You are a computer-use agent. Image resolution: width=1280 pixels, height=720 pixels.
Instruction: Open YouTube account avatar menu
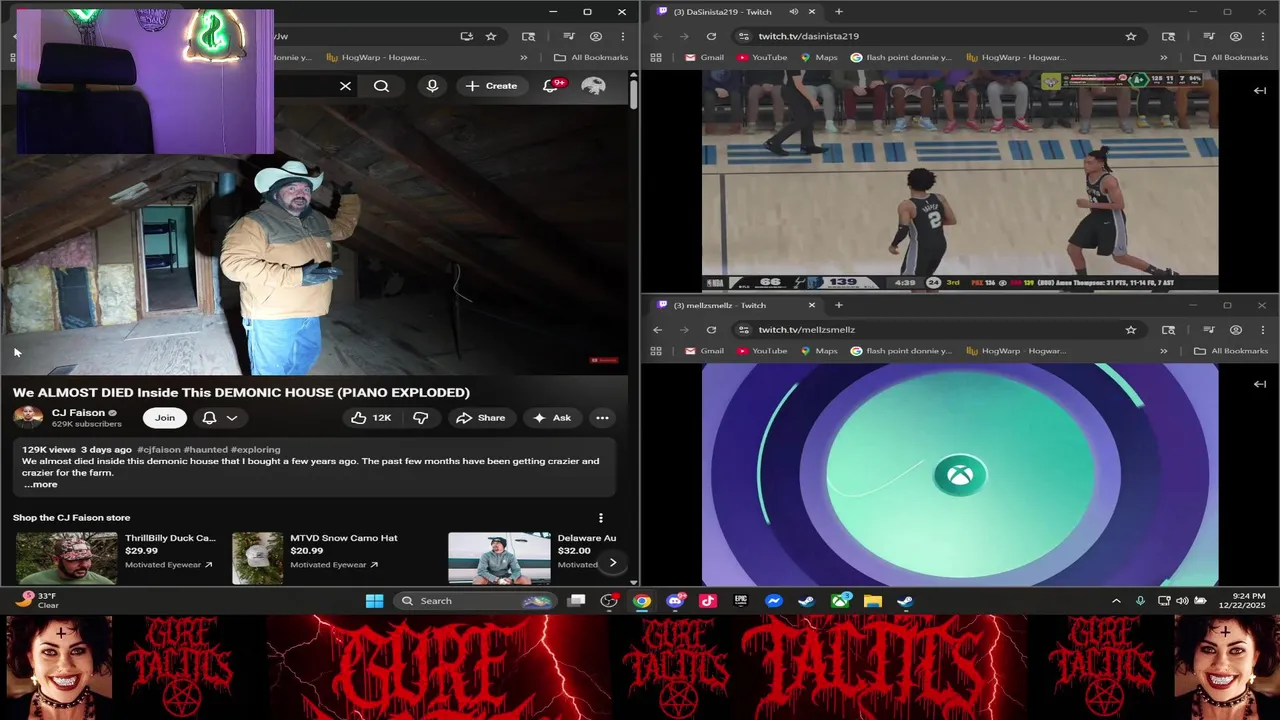(593, 86)
